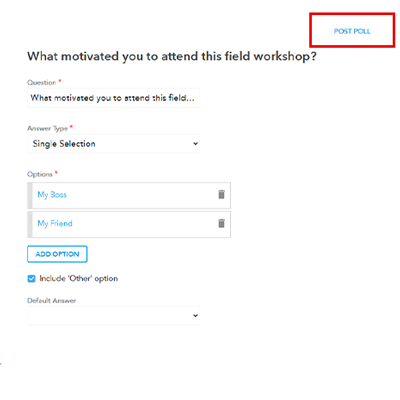
Task: Click the arrow of the Answer Type dropdown
Action: click(x=195, y=144)
